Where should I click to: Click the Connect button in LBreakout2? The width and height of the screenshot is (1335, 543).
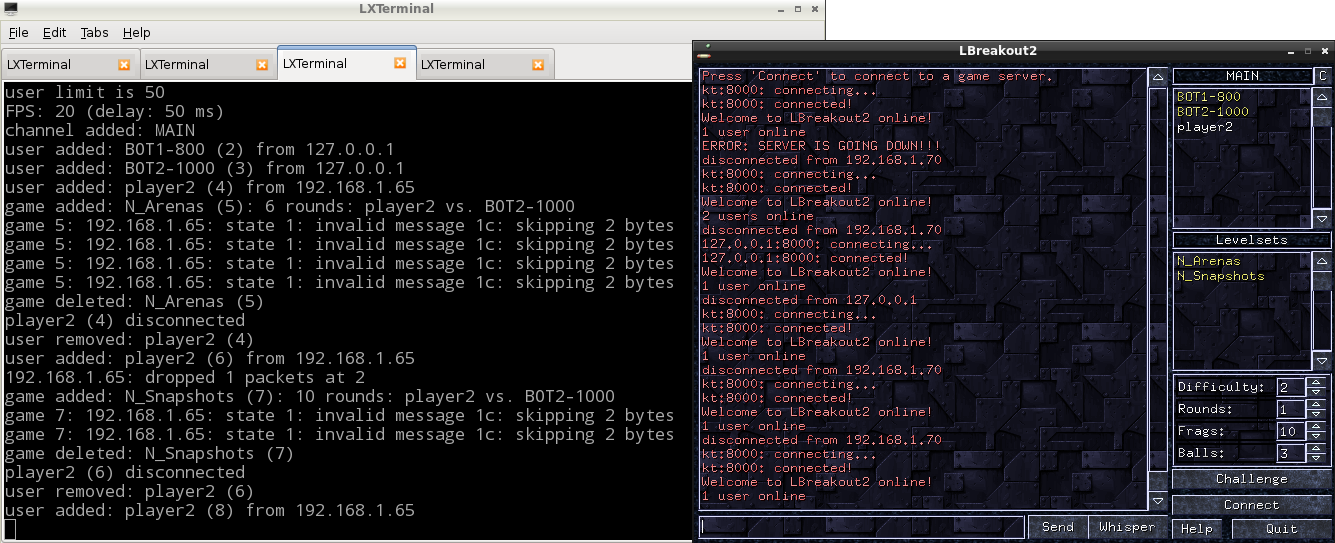[x=1251, y=505]
